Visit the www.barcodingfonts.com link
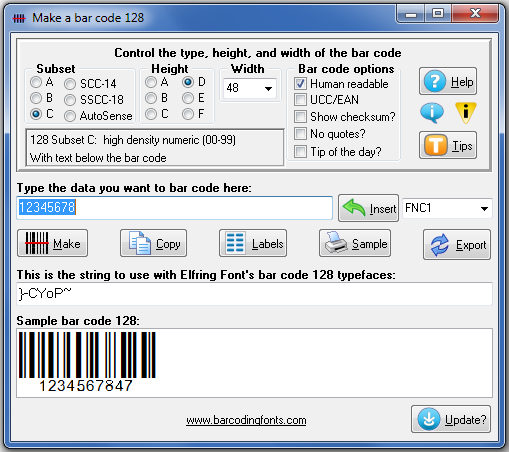This screenshot has height=452, width=509. (x=246, y=420)
